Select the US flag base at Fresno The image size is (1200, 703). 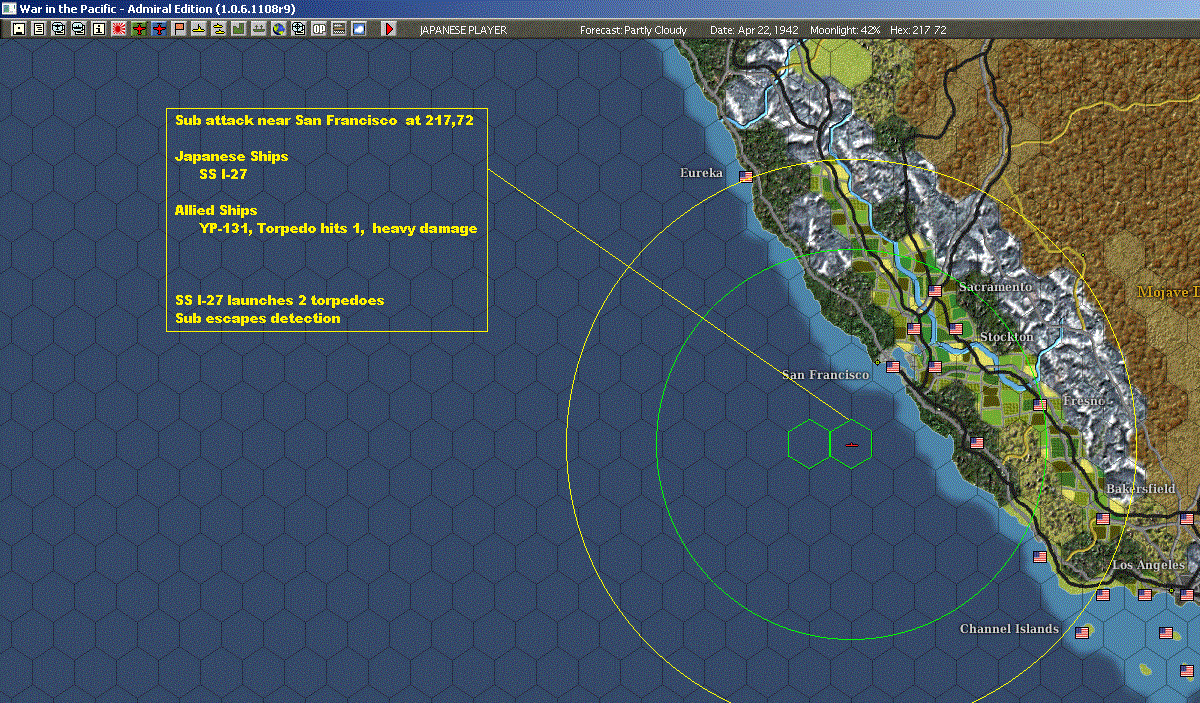pyautogui.click(x=1039, y=405)
